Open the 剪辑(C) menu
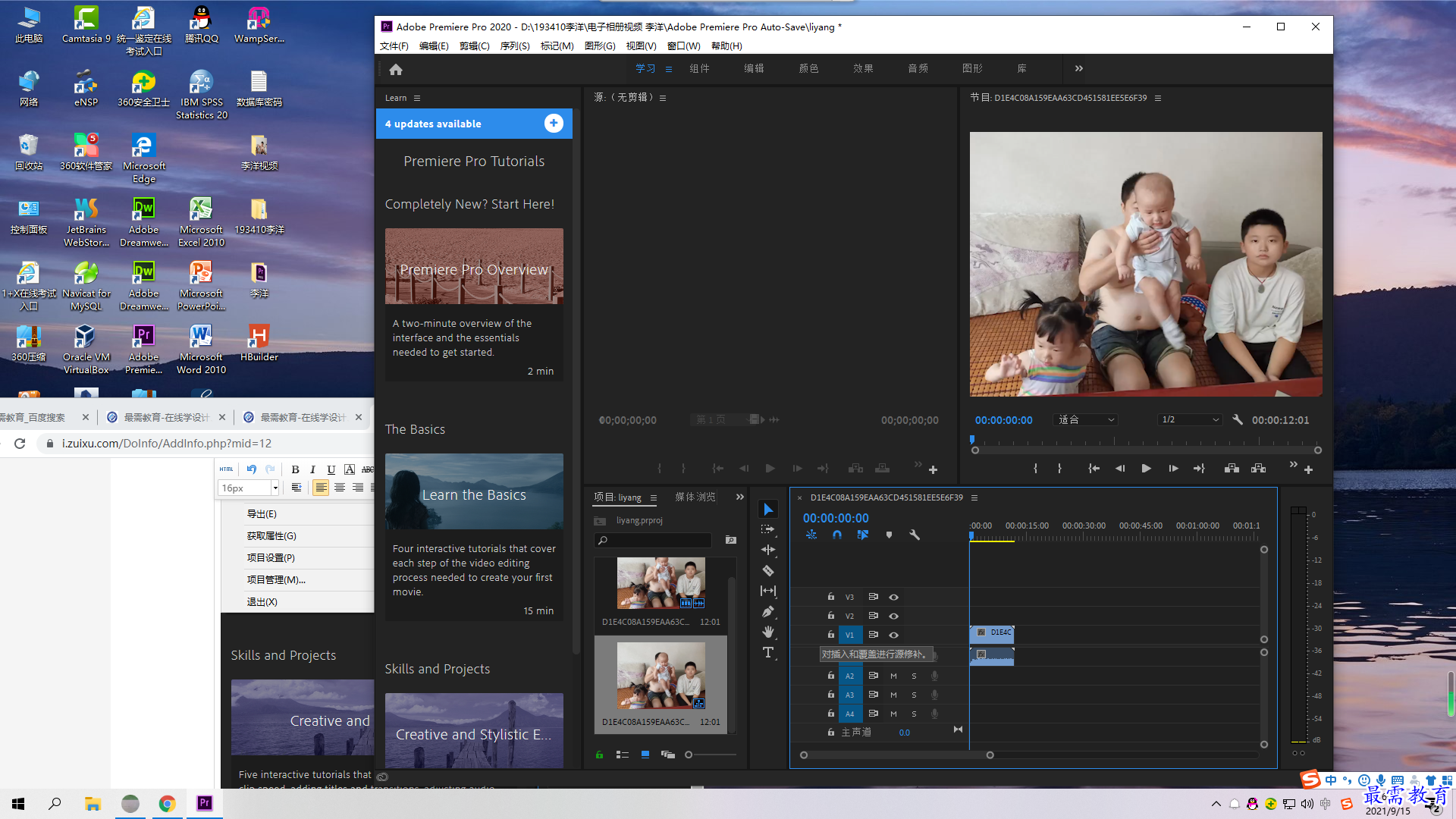This screenshot has height=819, width=1456. (475, 46)
